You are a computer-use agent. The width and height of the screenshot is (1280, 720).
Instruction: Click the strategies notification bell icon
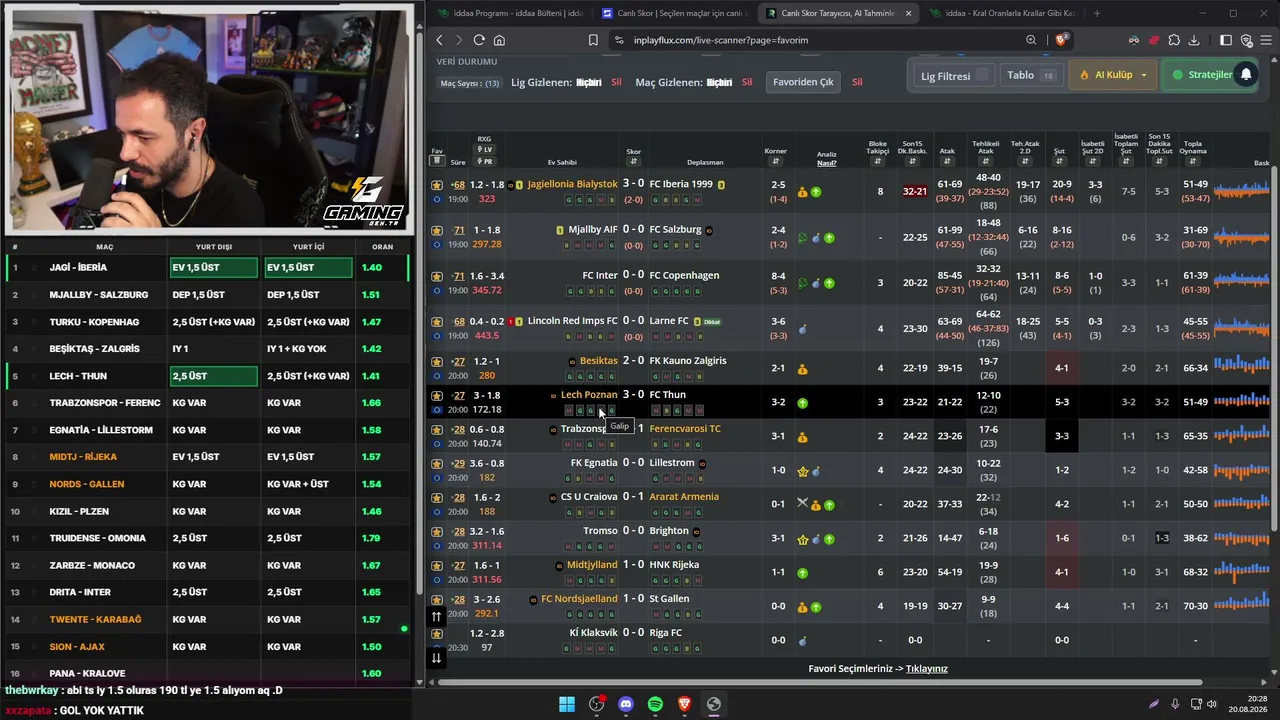pos(1246,75)
